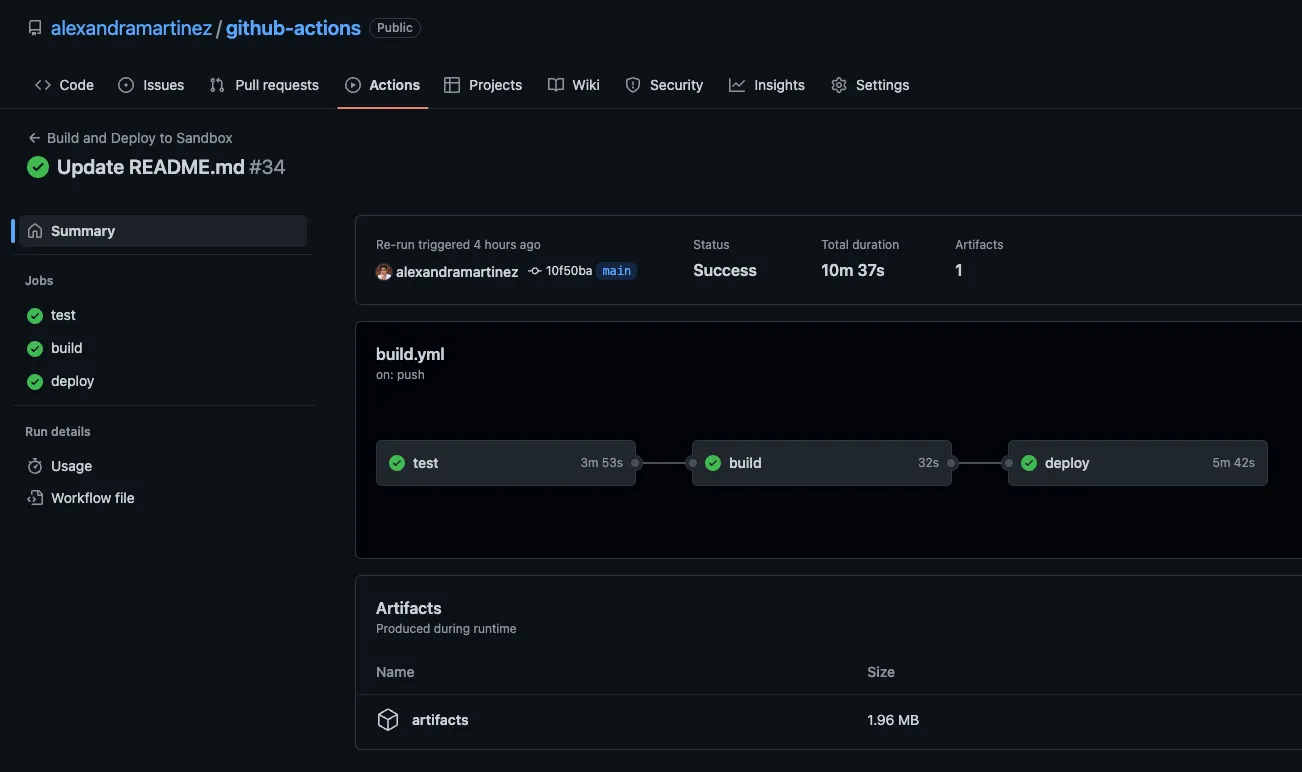Screen dimensions: 1302x772
Task: Click the green check beside sidebar deploy job
Action: pos(35,381)
